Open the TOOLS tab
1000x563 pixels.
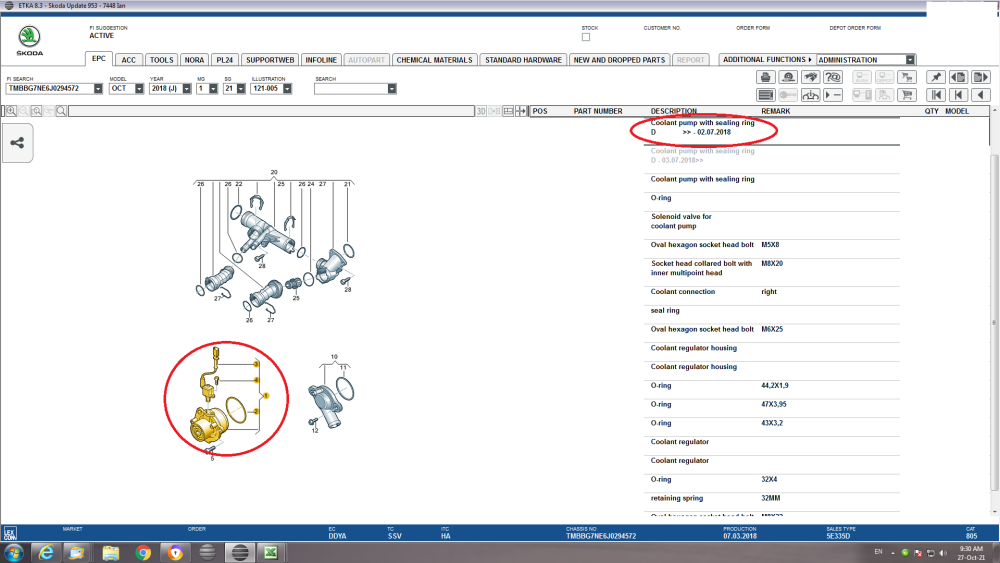[x=161, y=60]
